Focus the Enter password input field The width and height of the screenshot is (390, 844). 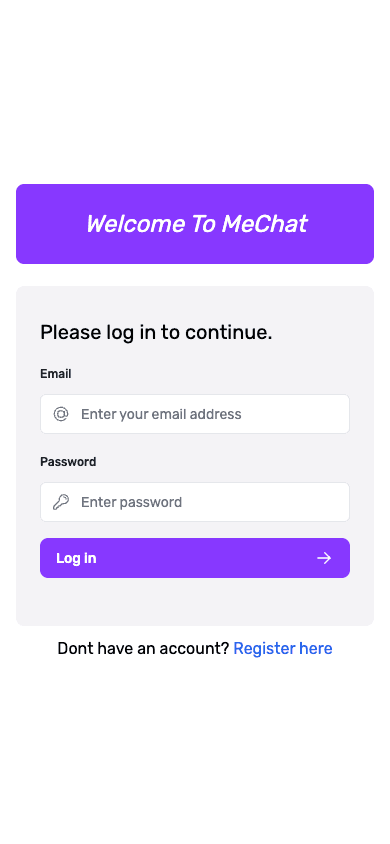tap(195, 502)
